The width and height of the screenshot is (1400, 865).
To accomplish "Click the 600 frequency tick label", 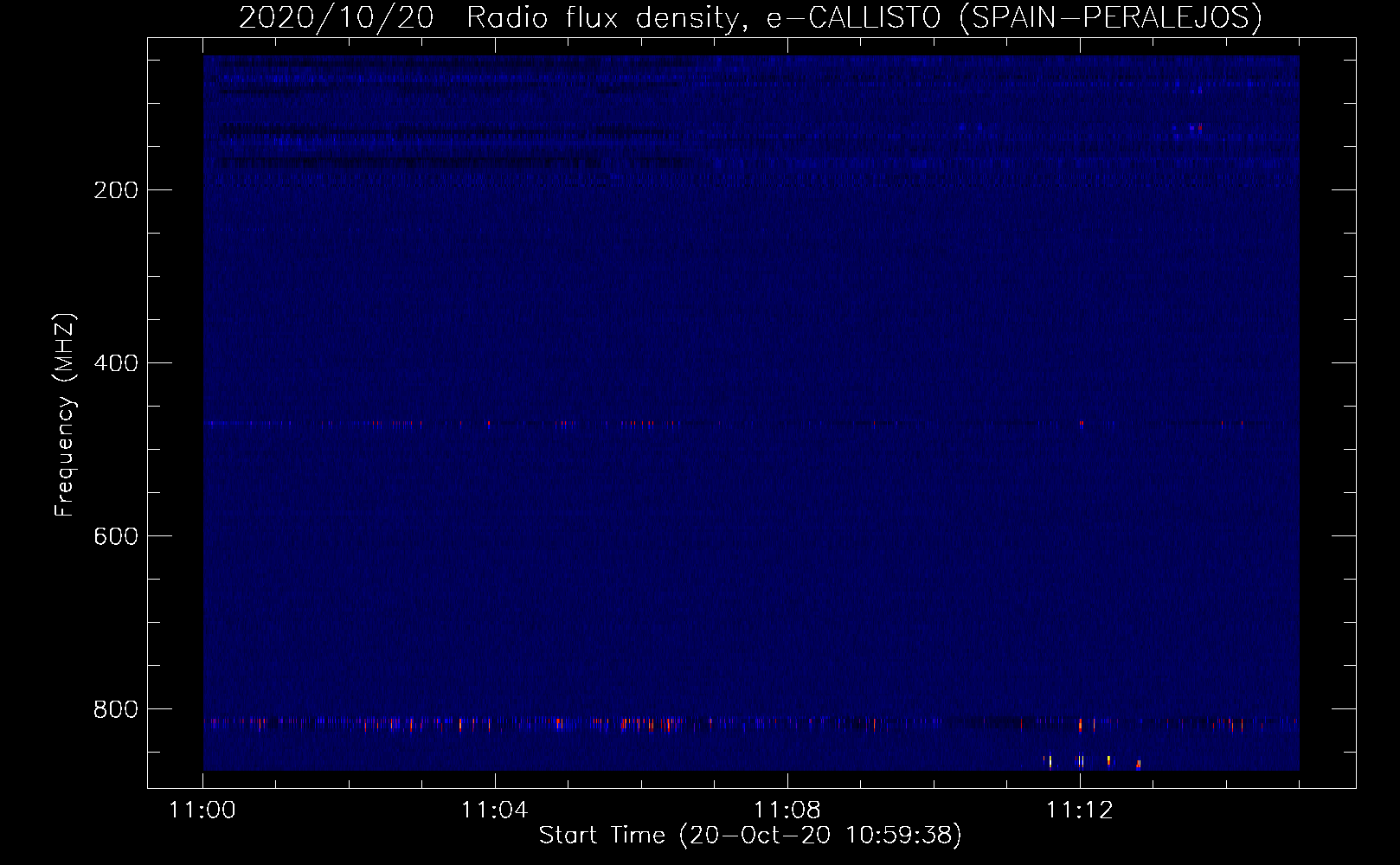I will 116,536.
